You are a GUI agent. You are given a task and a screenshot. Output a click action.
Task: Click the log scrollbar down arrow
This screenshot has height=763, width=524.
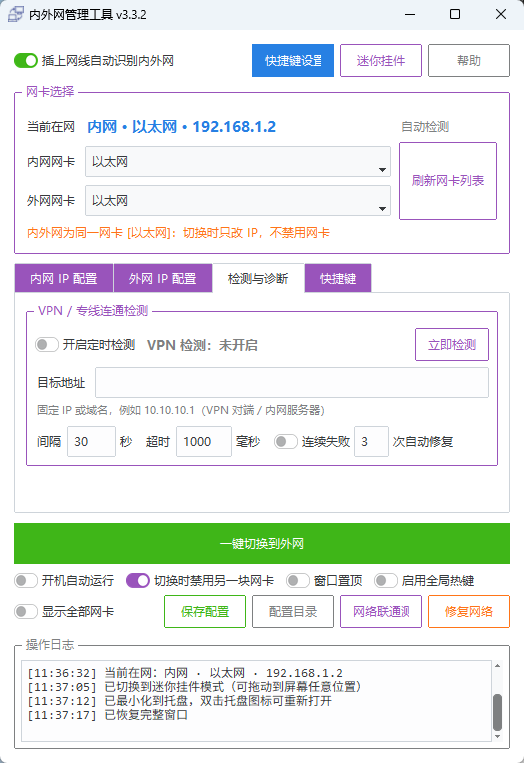(x=497, y=737)
